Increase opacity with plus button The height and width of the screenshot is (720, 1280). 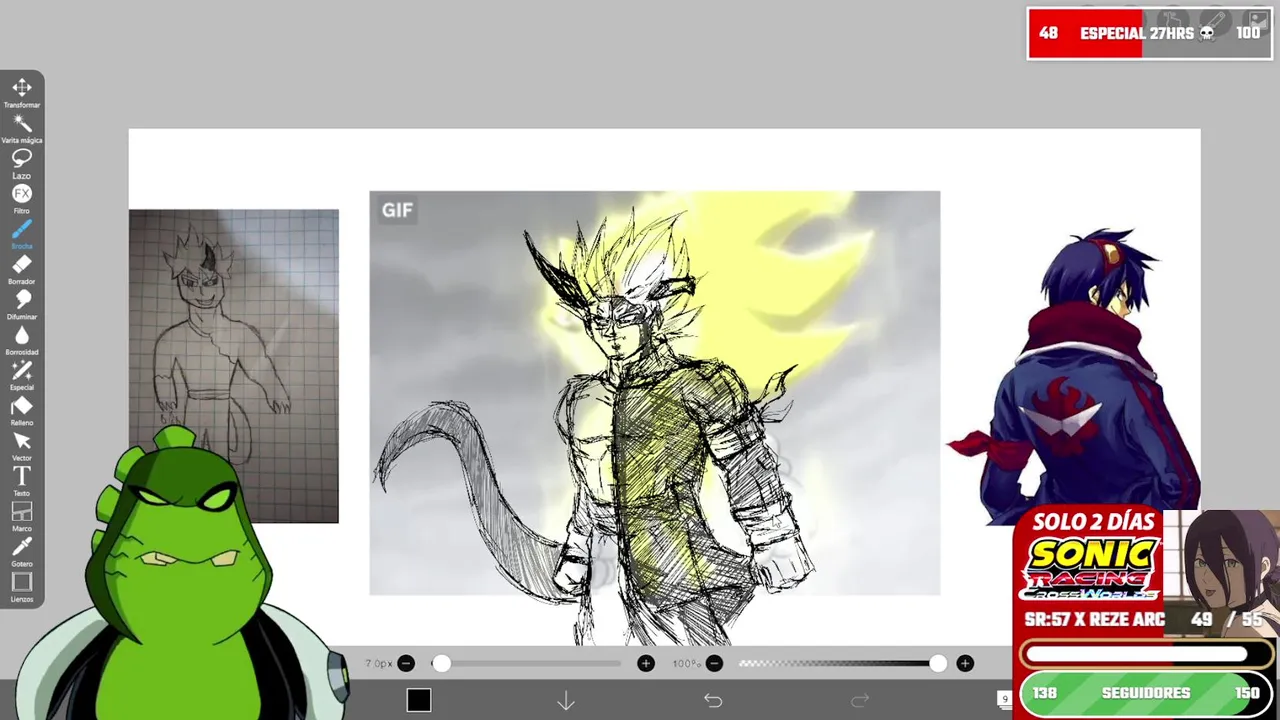click(965, 663)
